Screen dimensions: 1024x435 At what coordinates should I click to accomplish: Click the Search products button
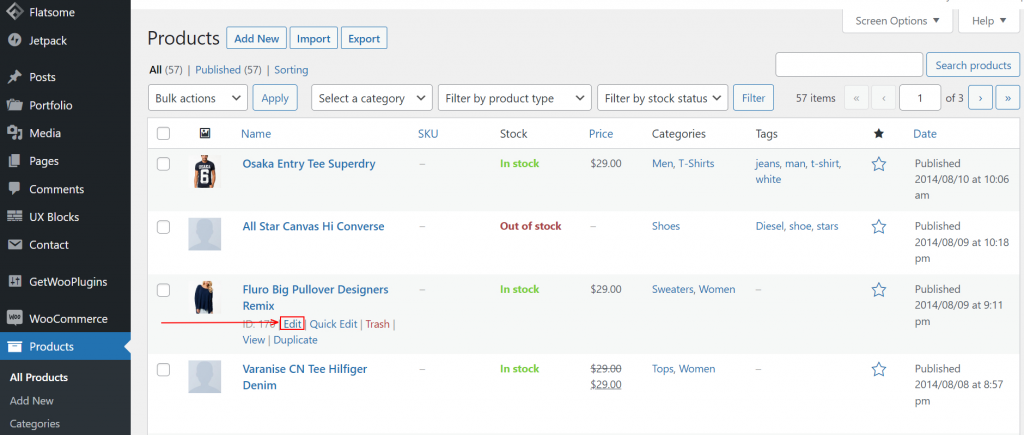tap(973, 65)
